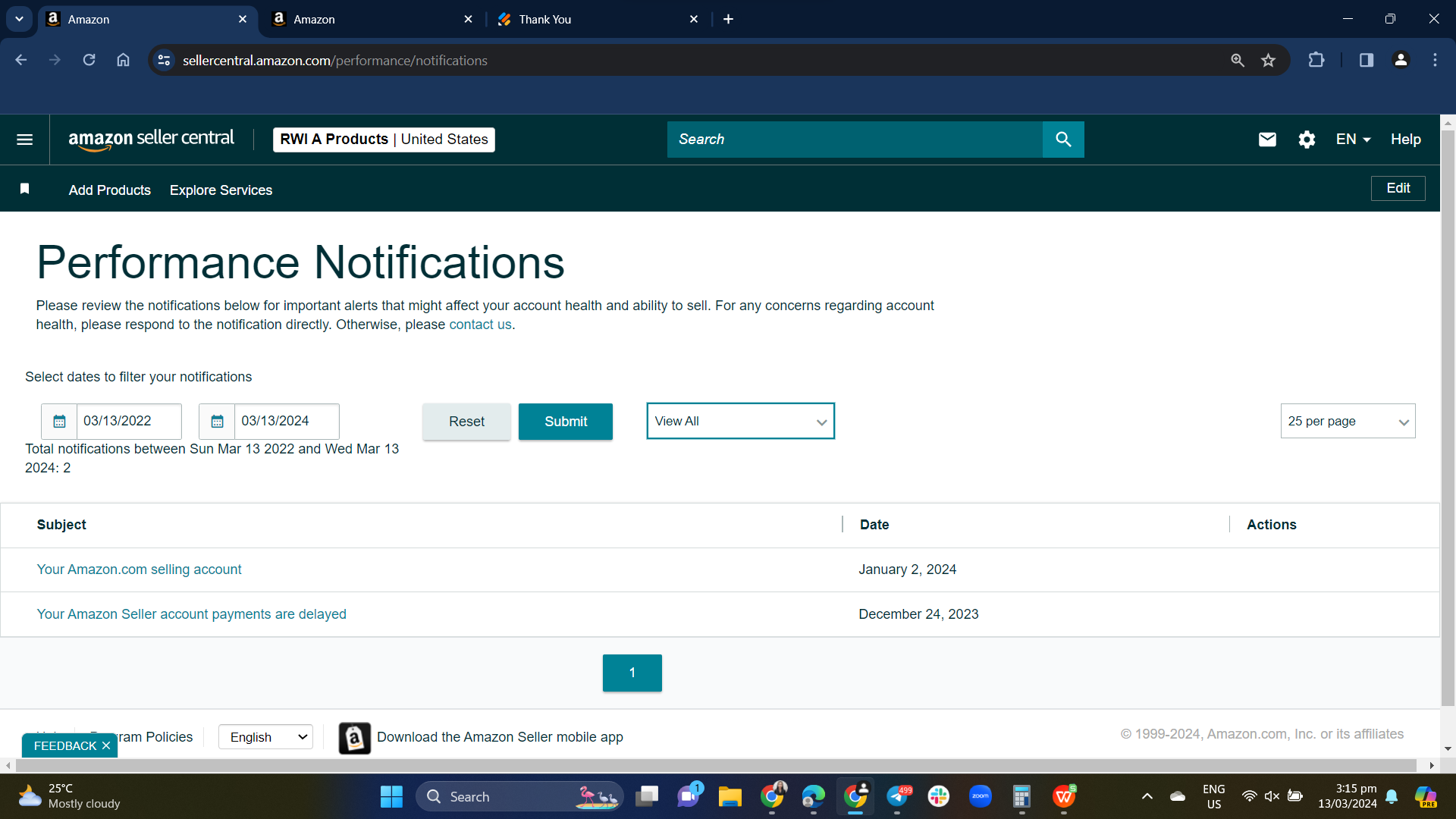1456x819 pixels.
Task: Open the end date calendar picker
Action: 217,422
